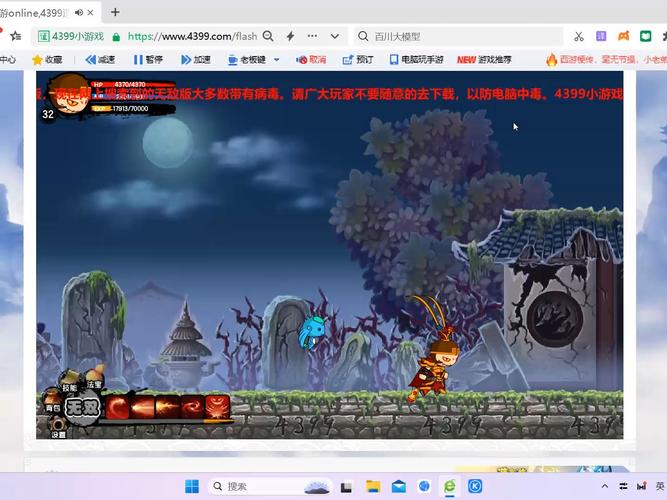Click the HP bar reading 4370/4370

point(133,84)
